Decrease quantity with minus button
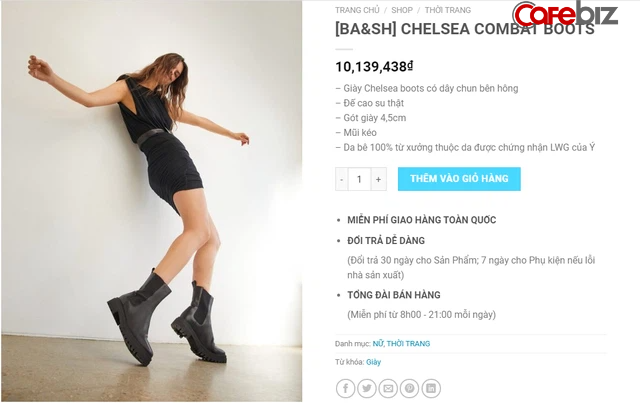The image size is (640, 403). coord(342,179)
